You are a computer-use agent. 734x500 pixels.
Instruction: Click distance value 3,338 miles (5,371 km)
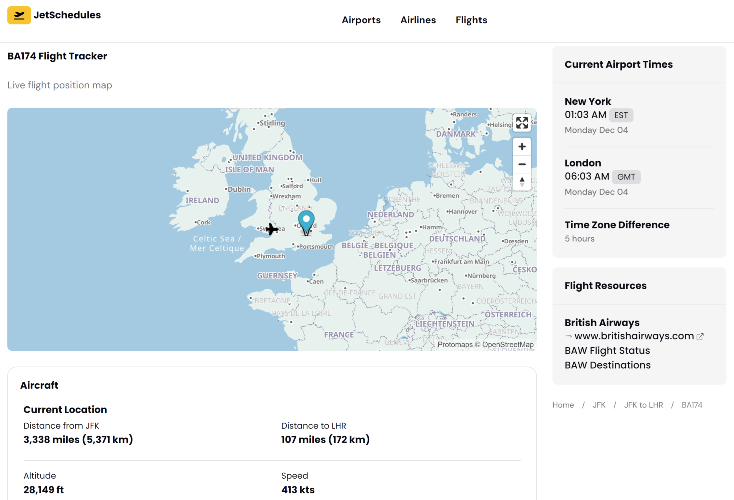coord(78,440)
